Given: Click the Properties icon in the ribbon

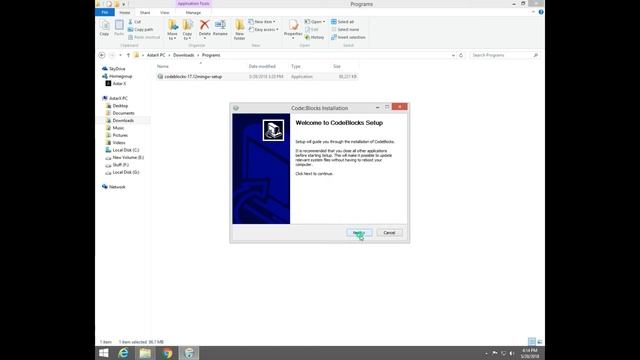Looking at the screenshot, I should (293, 29).
